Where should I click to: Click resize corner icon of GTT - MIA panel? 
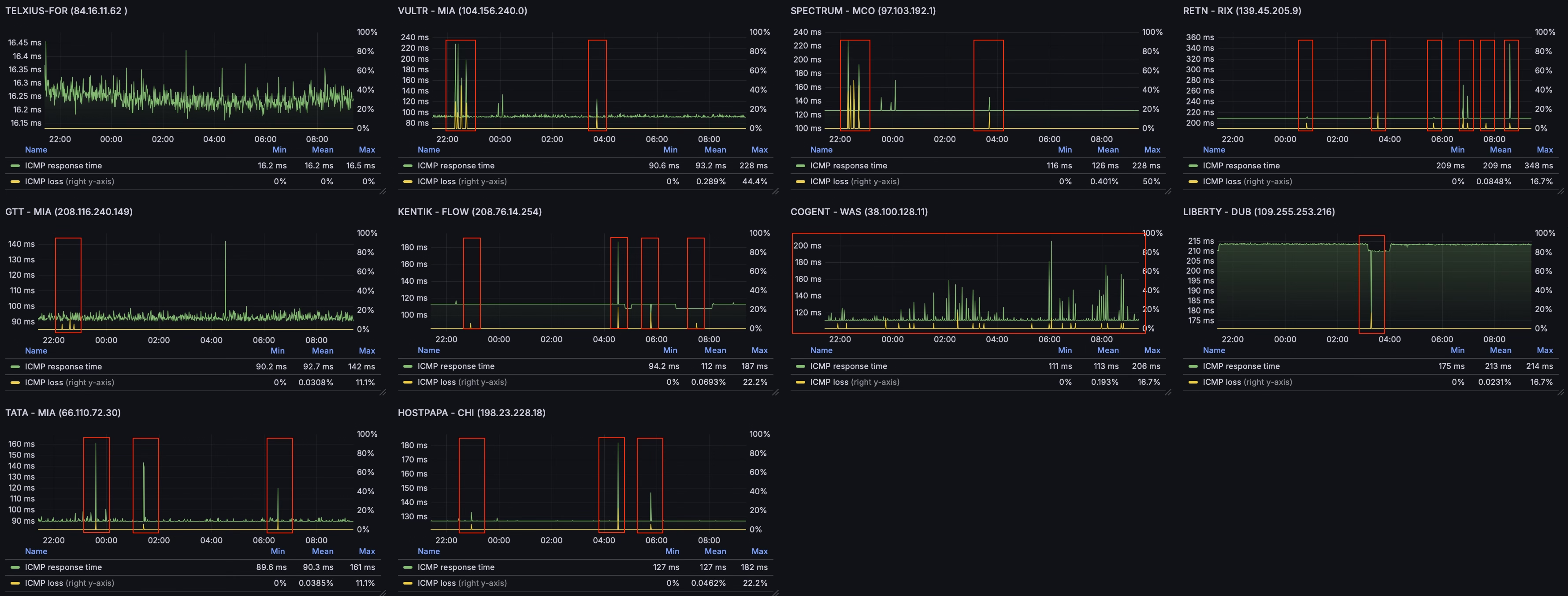click(x=383, y=393)
